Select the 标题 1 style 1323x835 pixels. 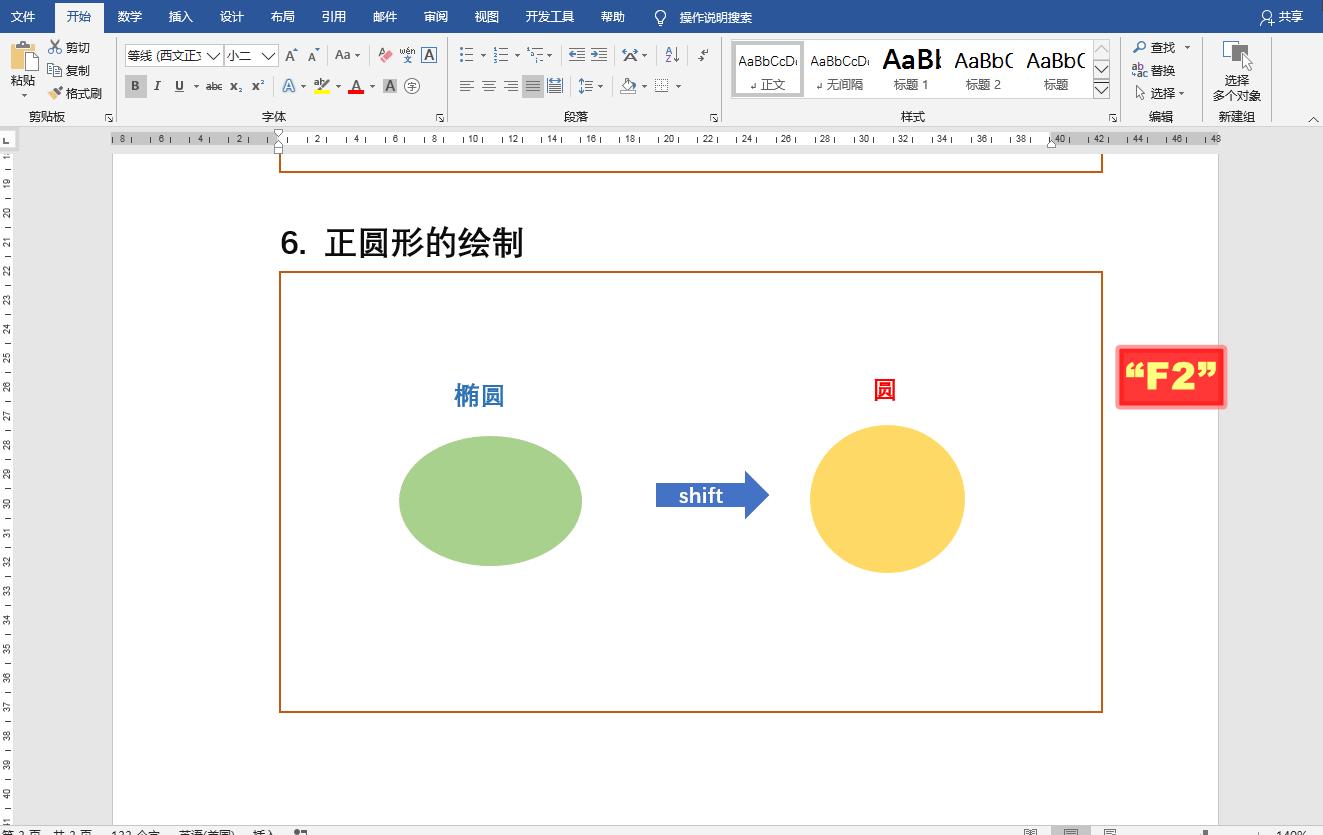(x=910, y=67)
